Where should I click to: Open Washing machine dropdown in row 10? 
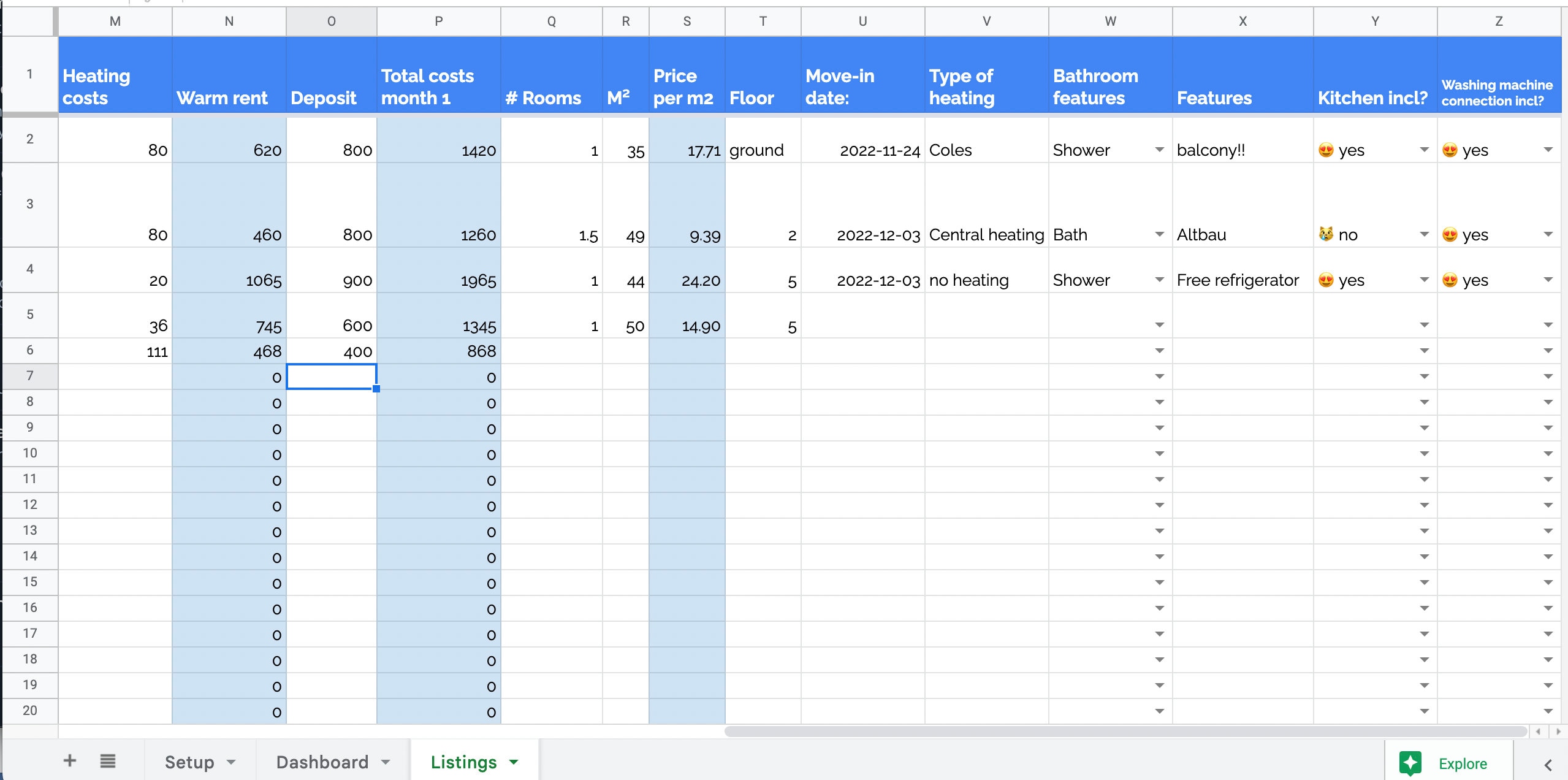tap(1548, 454)
